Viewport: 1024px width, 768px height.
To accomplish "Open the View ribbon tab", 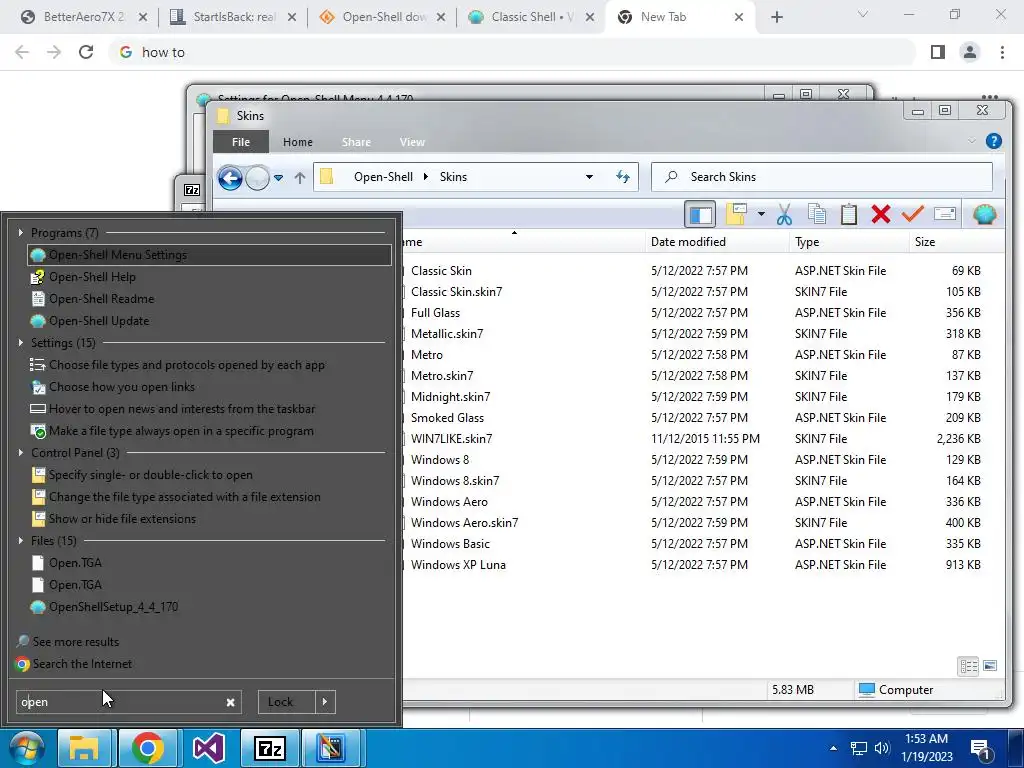I will click(x=412, y=142).
